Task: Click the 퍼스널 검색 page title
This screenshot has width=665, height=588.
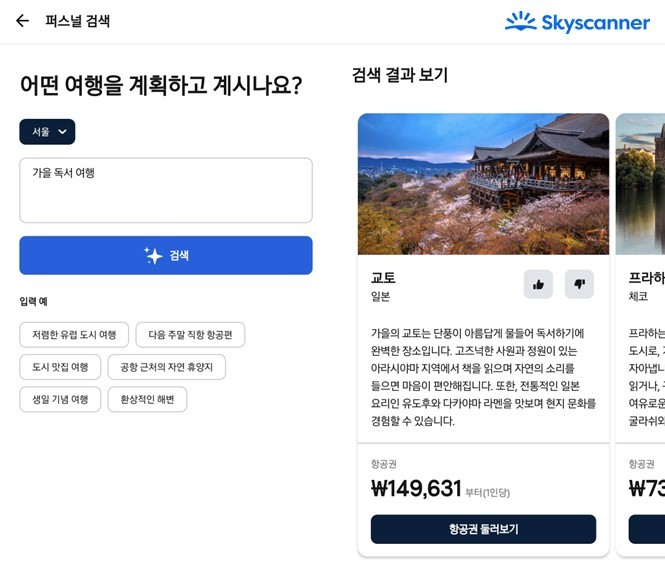Action: 78,21
